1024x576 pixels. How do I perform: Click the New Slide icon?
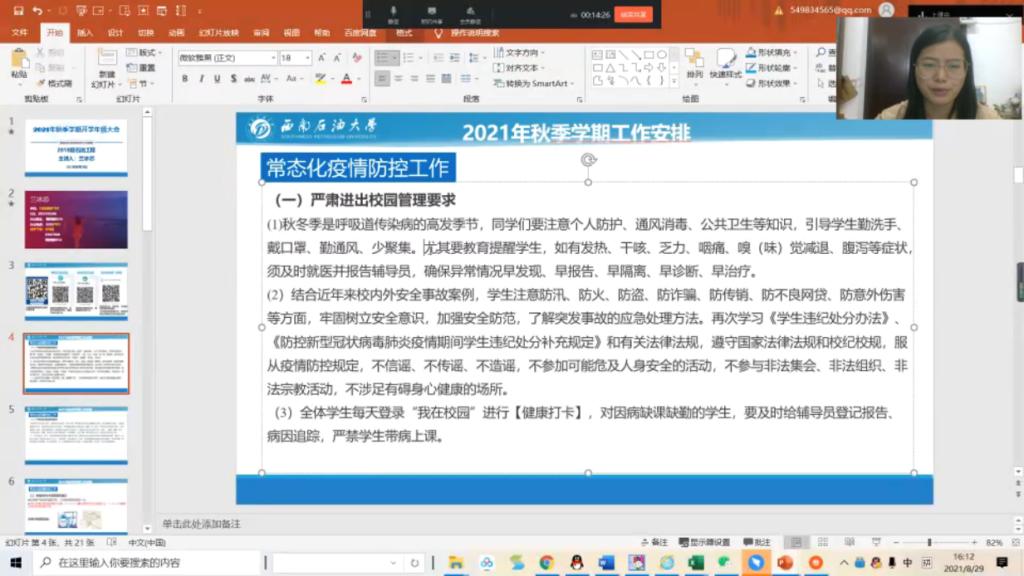[x=106, y=66]
